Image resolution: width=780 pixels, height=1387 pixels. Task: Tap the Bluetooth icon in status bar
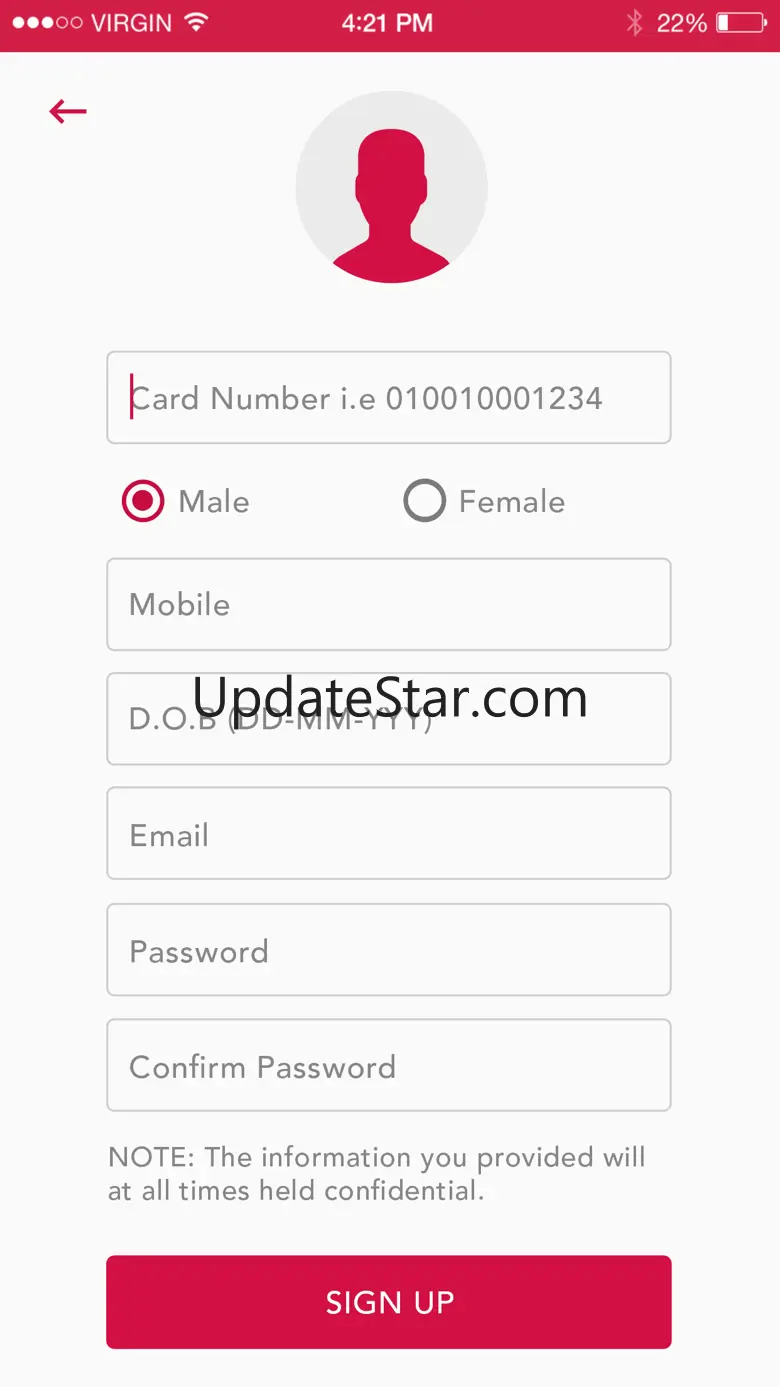pyautogui.click(x=634, y=23)
